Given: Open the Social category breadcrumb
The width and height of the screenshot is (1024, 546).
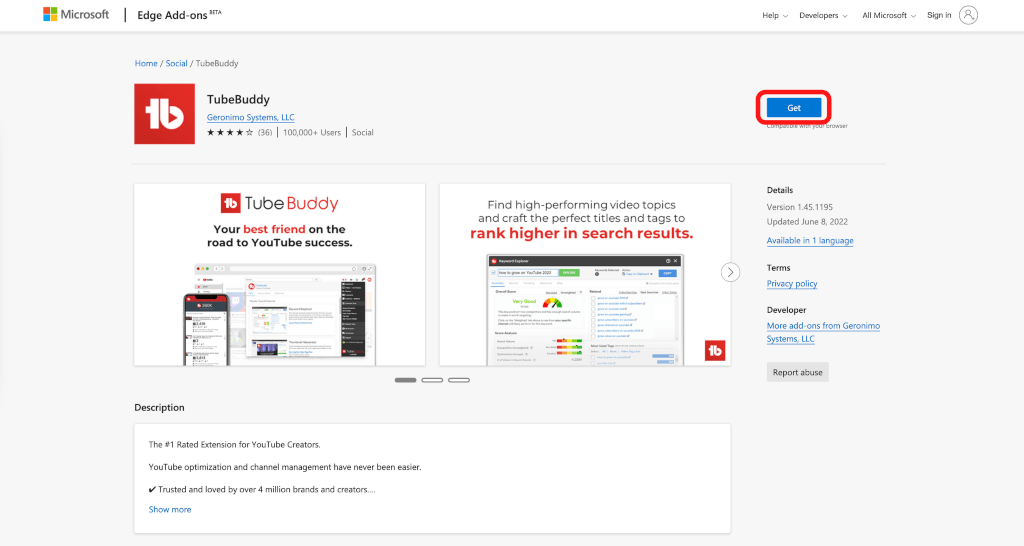Looking at the screenshot, I should (x=176, y=63).
